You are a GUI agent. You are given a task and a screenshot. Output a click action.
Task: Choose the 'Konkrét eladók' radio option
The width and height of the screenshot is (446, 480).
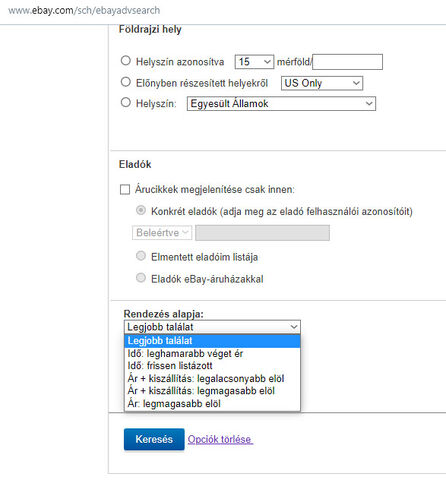(x=141, y=210)
